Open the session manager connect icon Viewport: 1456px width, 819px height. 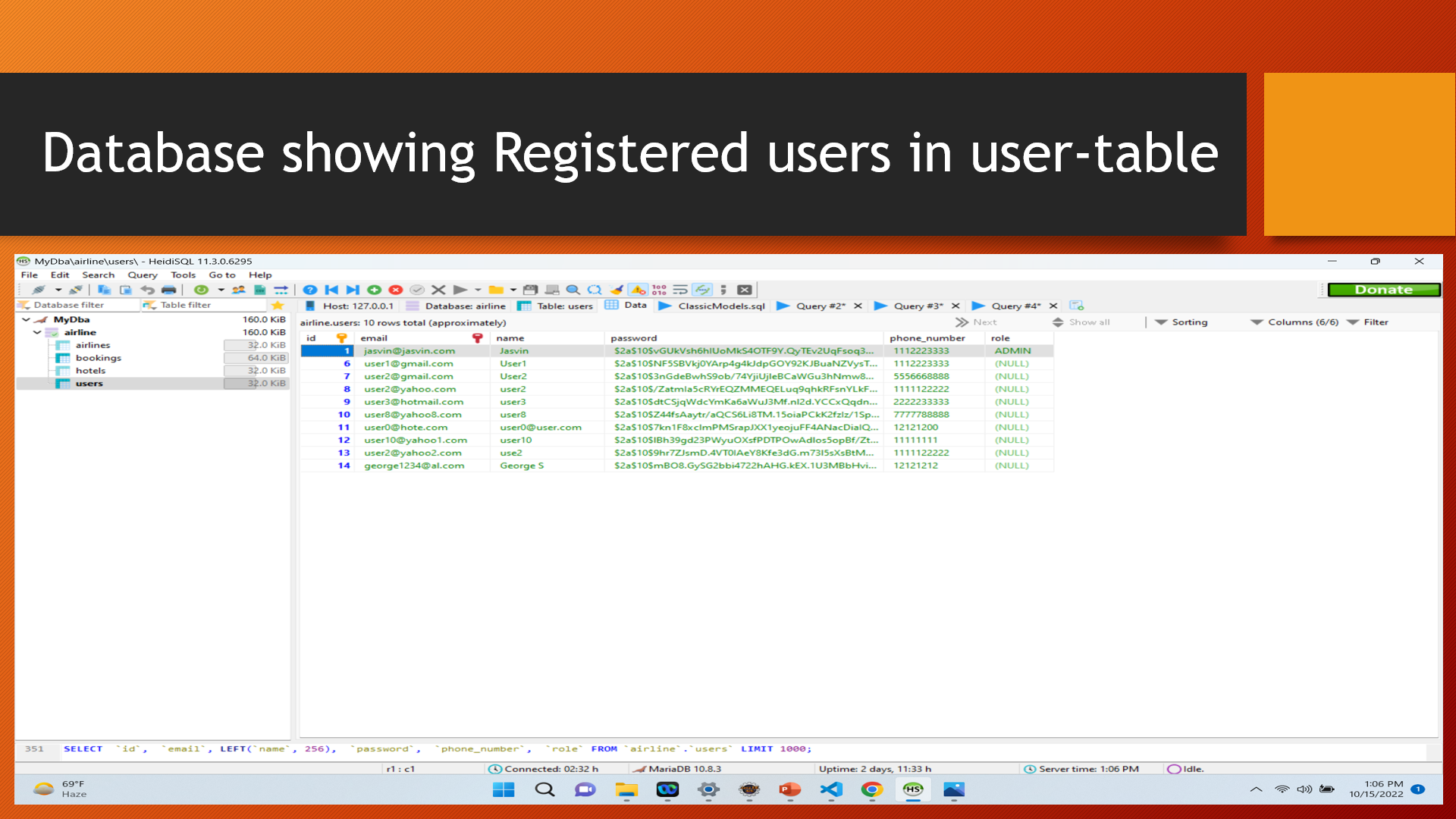pyautogui.click(x=38, y=290)
